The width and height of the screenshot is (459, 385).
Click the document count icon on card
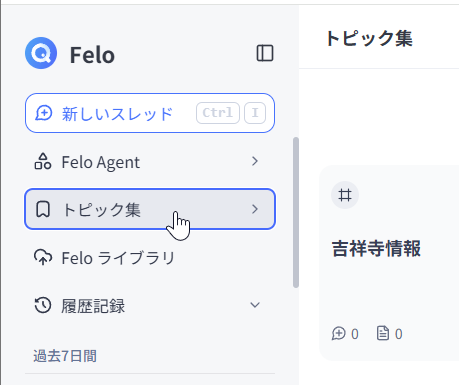click(383, 333)
